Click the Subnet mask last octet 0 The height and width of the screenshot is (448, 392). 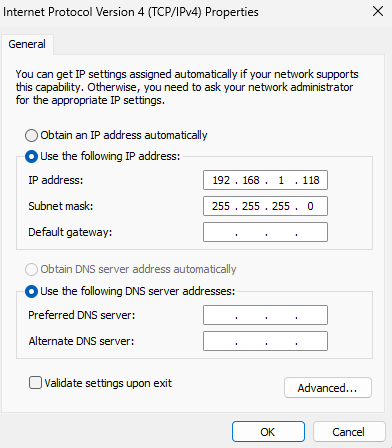[x=310, y=206]
